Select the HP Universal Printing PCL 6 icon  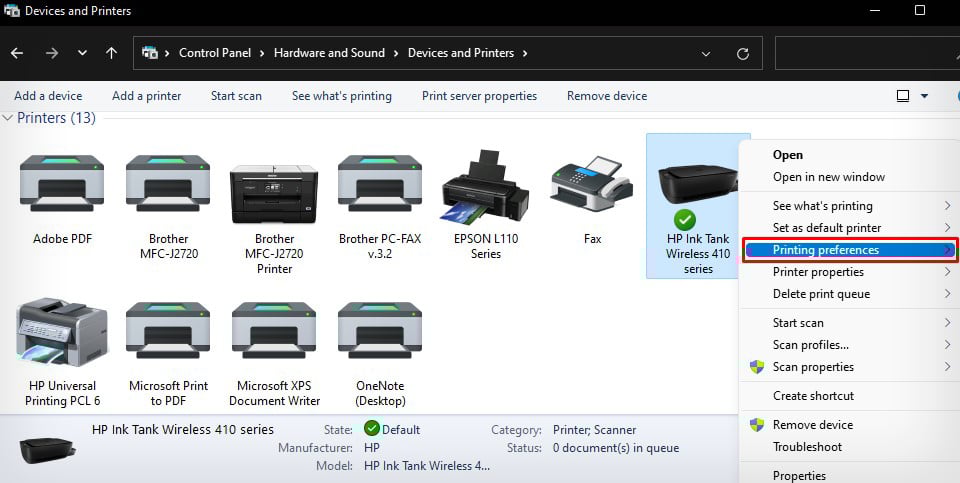click(62, 333)
